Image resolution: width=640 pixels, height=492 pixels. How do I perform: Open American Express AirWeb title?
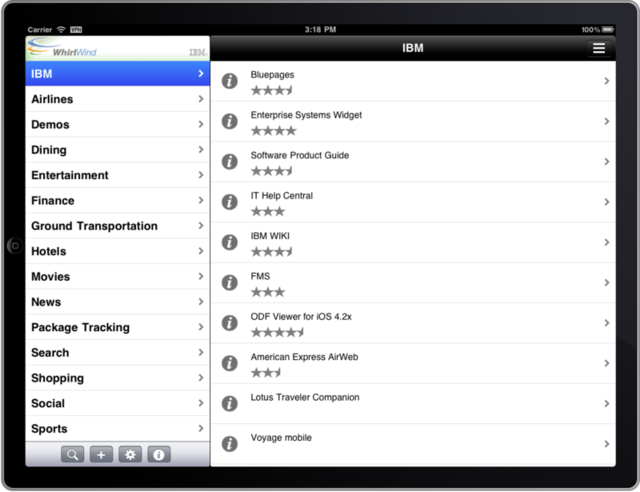(304, 357)
